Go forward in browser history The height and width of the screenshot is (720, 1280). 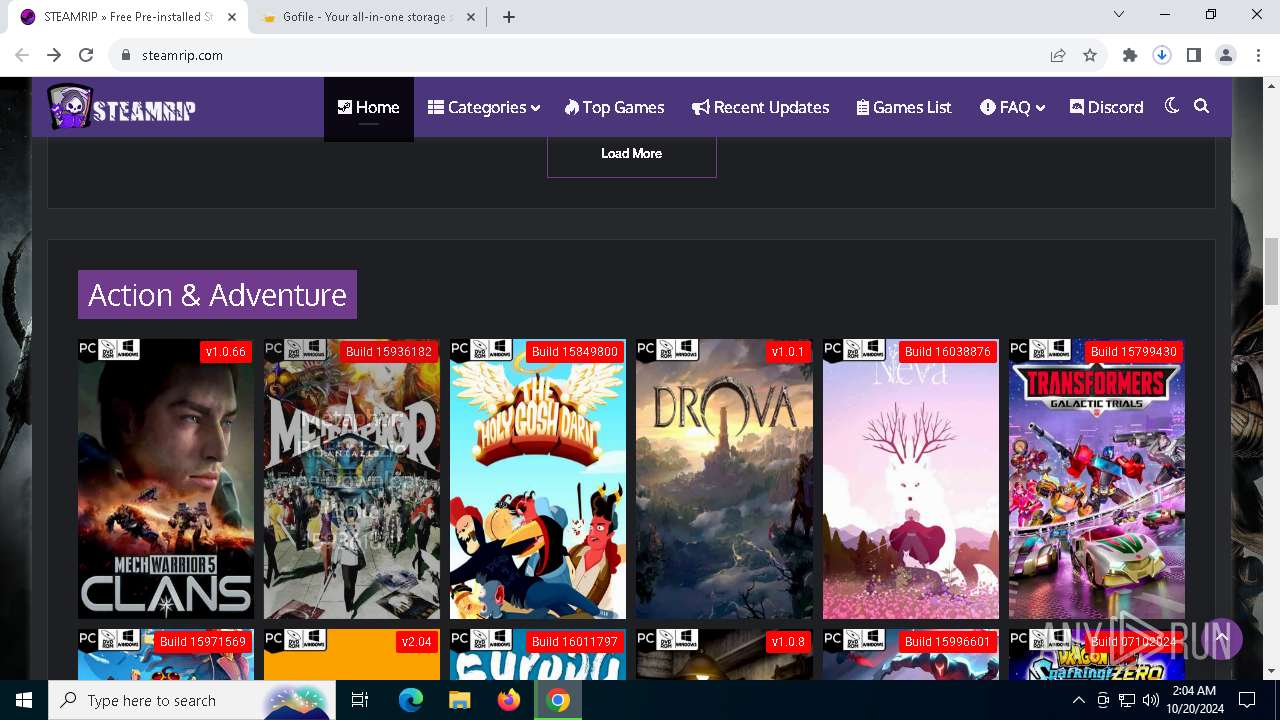pyautogui.click(x=54, y=55)
